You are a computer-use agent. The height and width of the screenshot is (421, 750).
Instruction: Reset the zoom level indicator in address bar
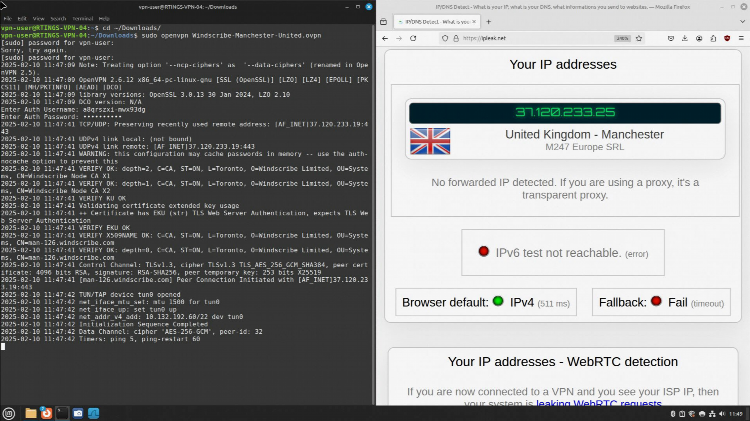tap(622, 38)
